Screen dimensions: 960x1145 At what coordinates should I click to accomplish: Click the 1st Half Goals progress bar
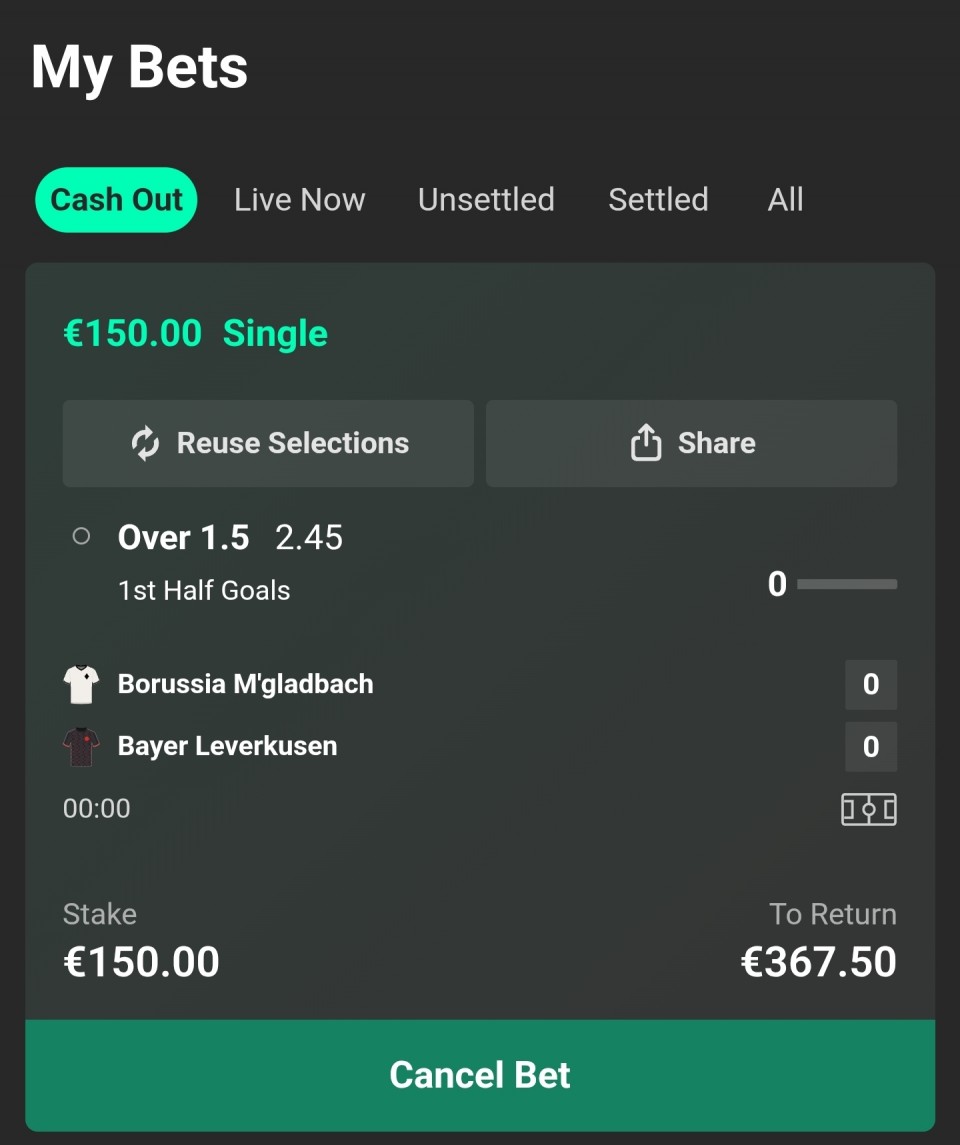click(846, 584)
